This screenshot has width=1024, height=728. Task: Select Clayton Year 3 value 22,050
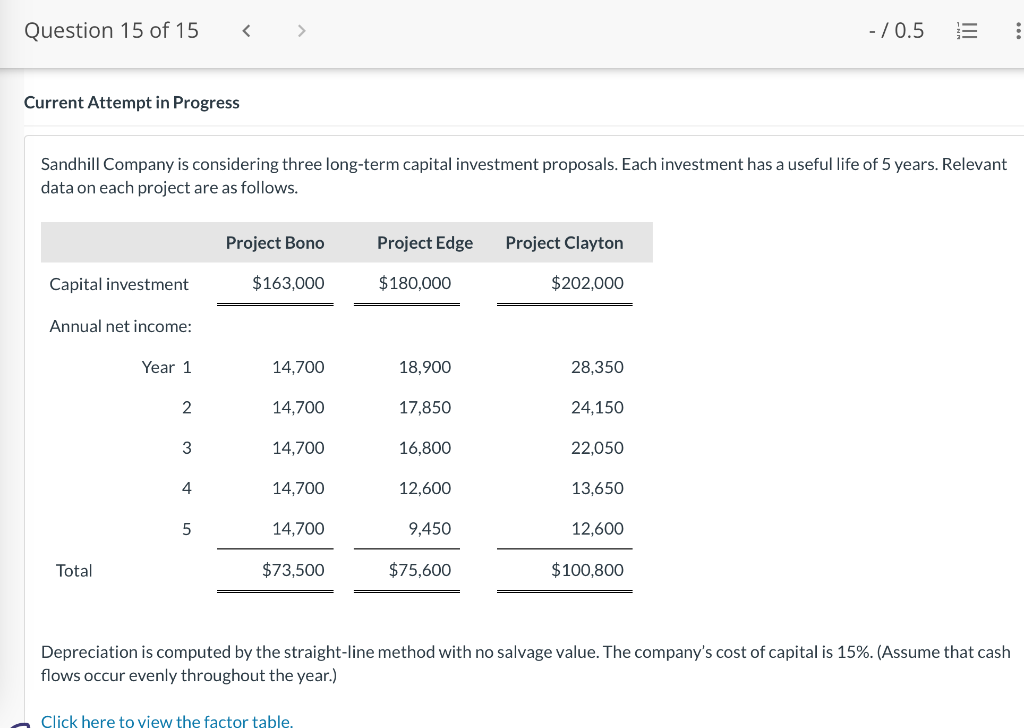tap(598, 448)
